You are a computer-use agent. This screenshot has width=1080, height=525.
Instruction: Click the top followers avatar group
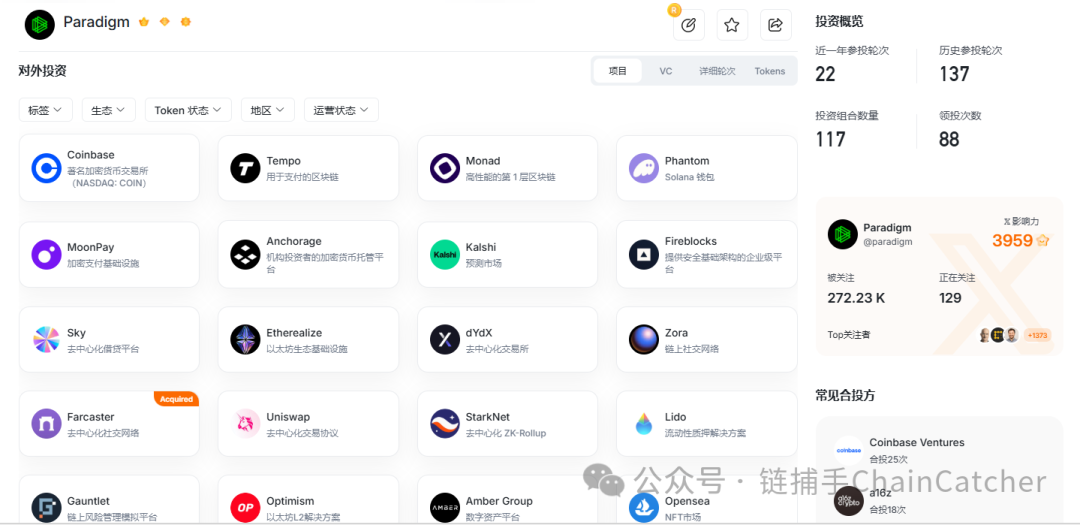999,335
